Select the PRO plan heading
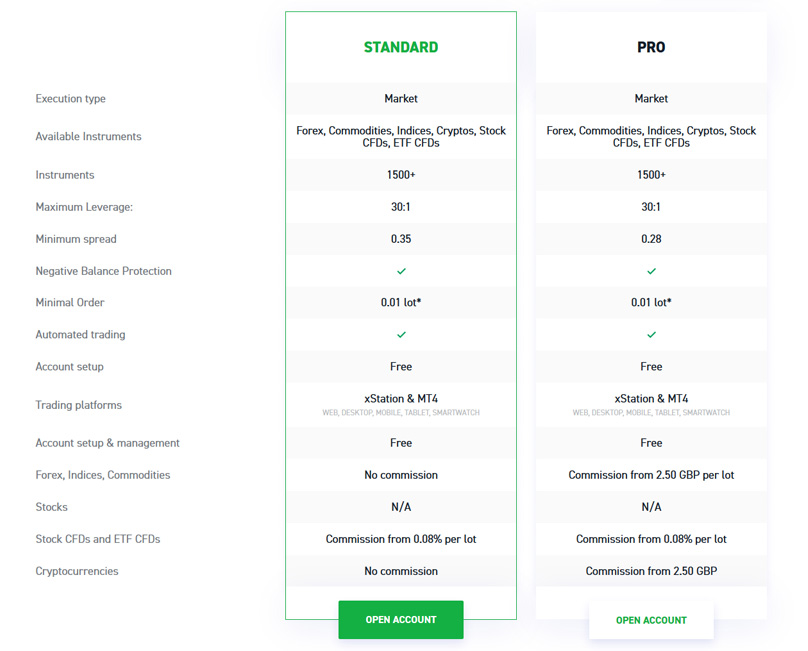Screen dimensions: 808x651 coord(651,47)
